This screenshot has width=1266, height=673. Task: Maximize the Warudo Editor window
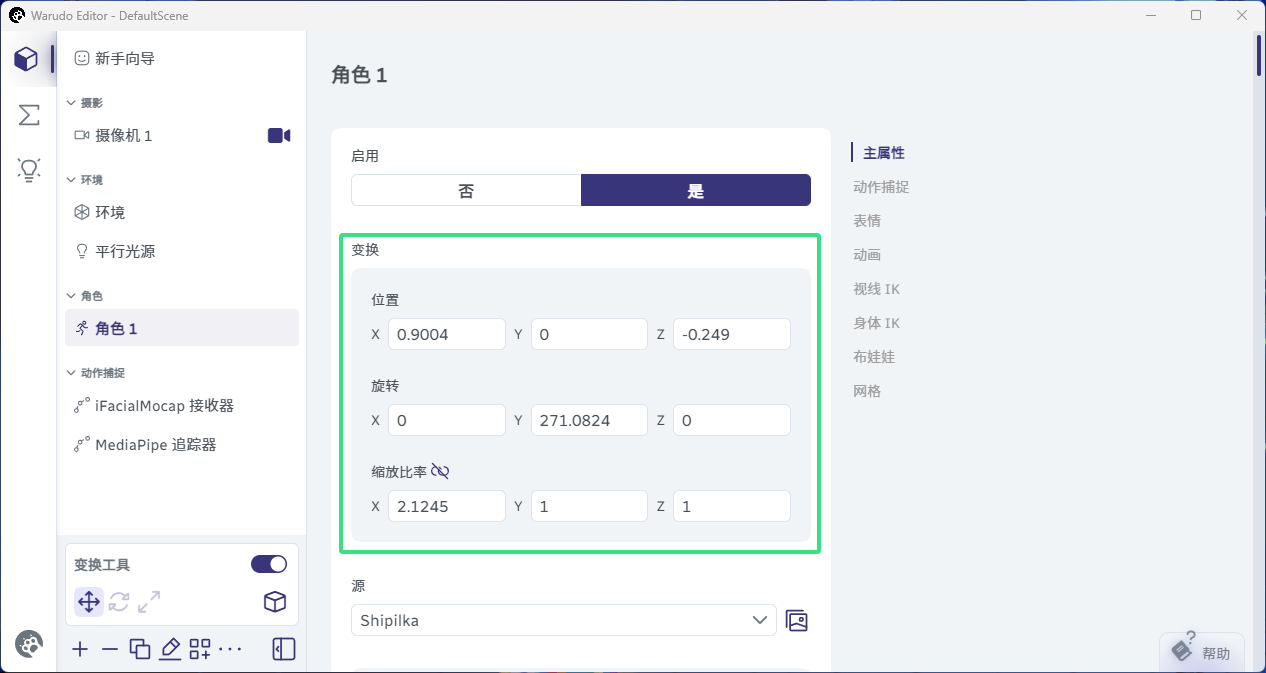pyautogui.click(x=1196, y=15)
